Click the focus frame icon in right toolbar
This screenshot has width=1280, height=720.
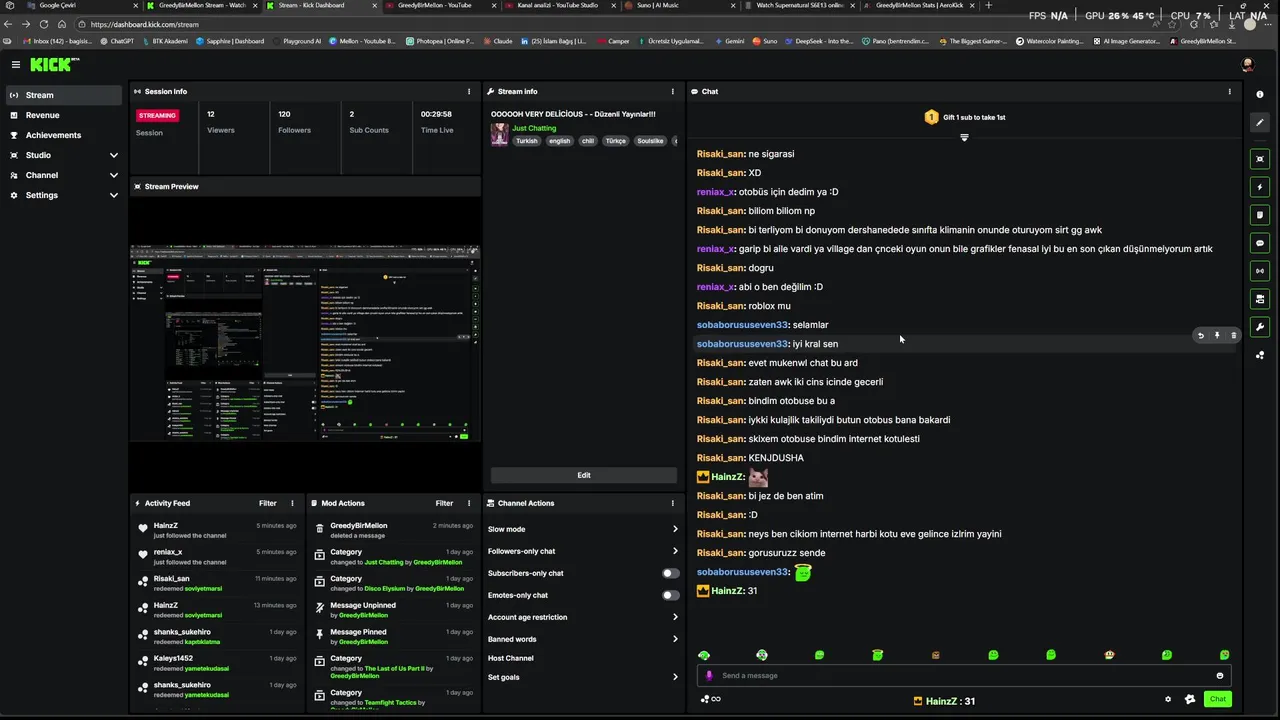(x=1260, y=159)
